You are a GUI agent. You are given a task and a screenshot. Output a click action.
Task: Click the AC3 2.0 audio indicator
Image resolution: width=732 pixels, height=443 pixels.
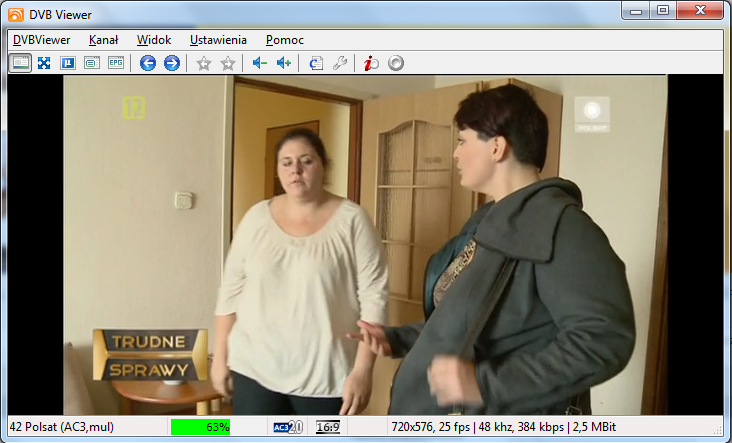coord(288,427)
